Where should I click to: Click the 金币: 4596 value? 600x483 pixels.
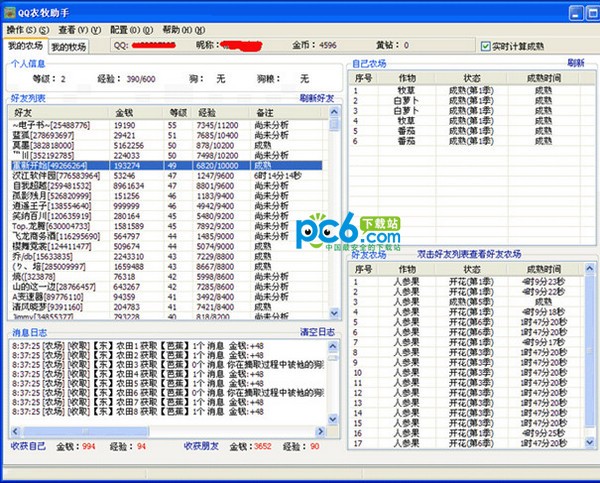click(328, 45)
